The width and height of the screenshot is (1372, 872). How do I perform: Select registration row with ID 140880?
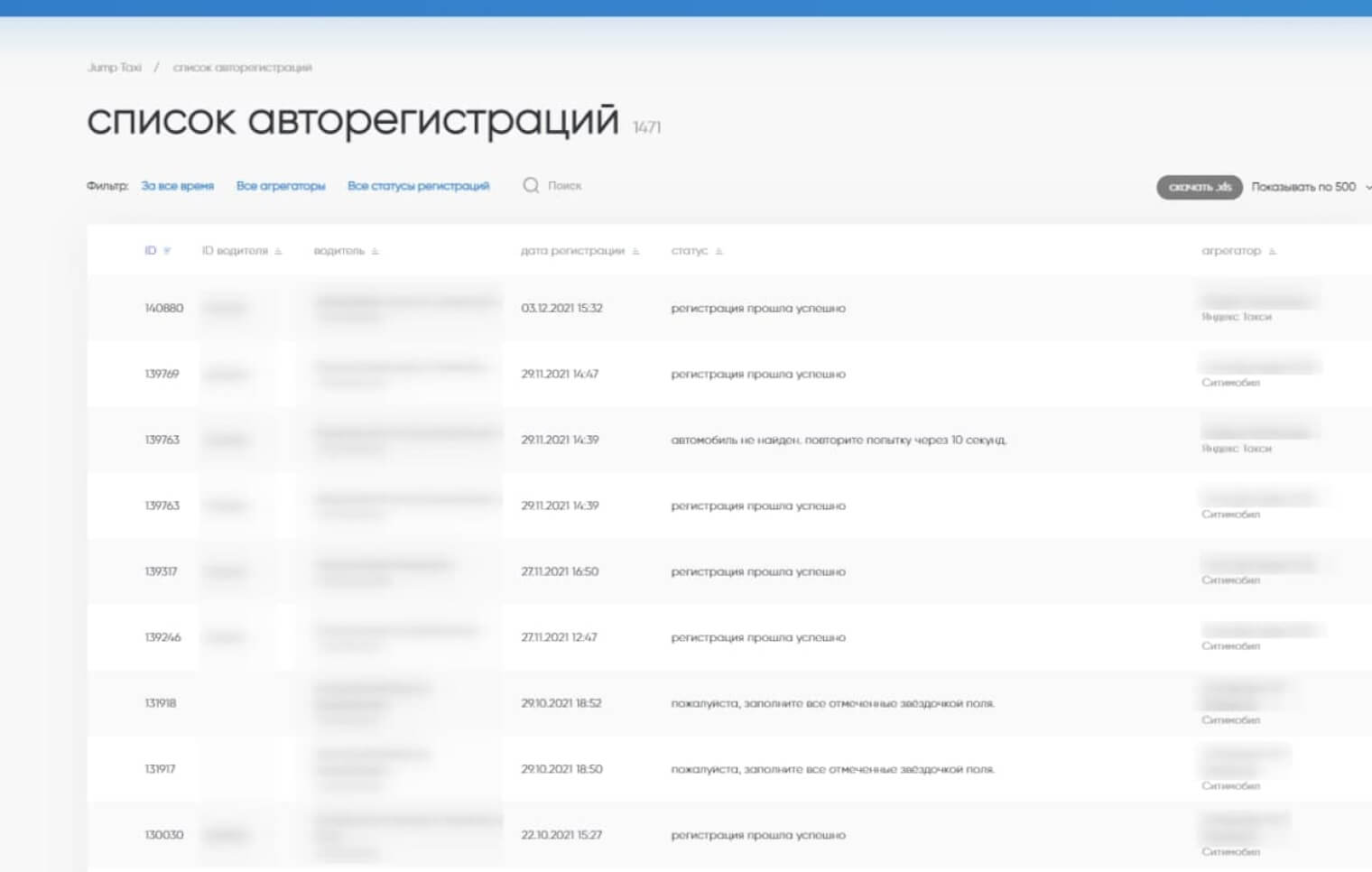164,308
